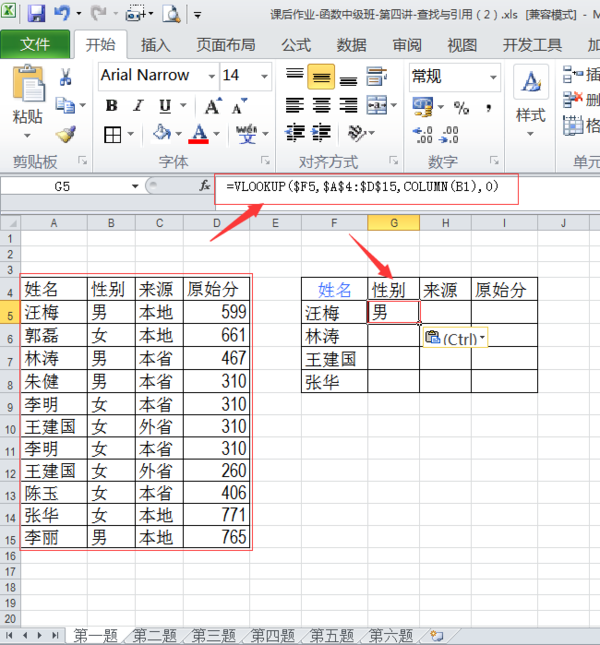This screenshot has height=645, width=600.
Task: Click the Undo arrow icon
Action: [61, 14]
